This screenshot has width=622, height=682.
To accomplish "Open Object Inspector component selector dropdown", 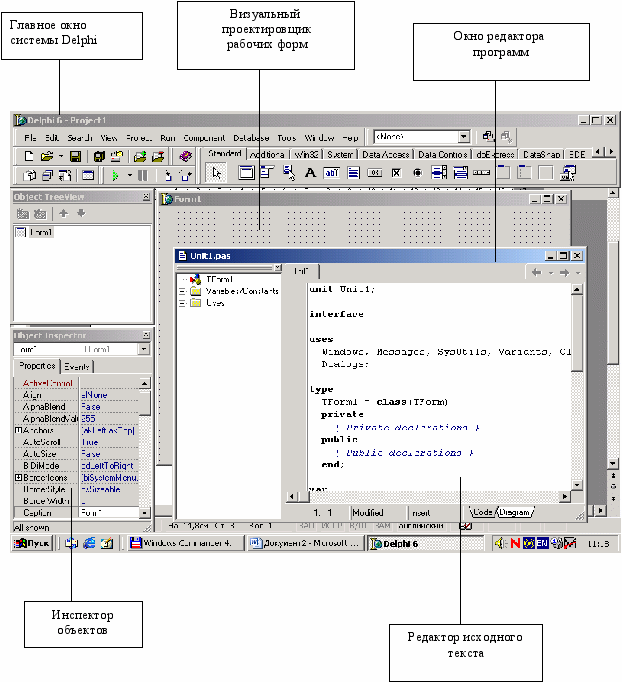I will coord(144,349).
